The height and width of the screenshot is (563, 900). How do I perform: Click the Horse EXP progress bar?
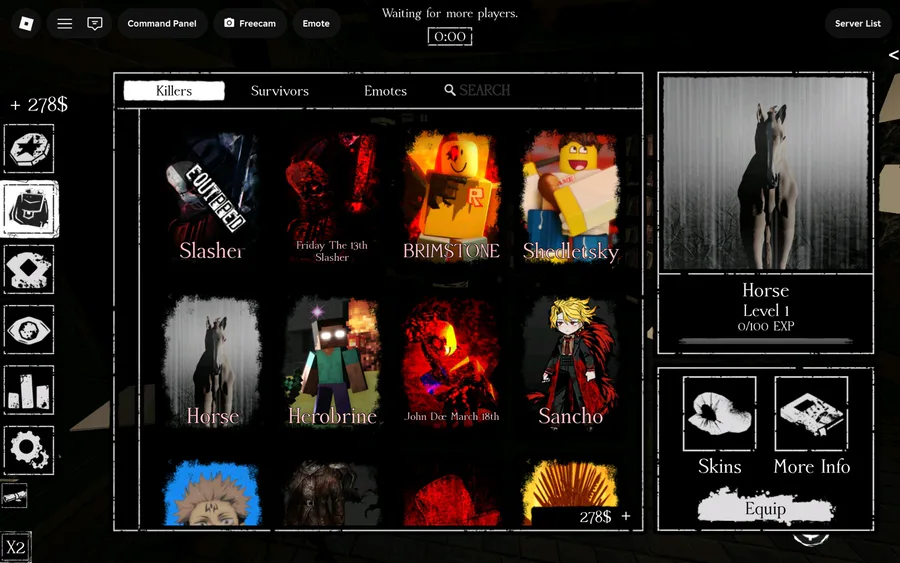[x=766, y=341]
